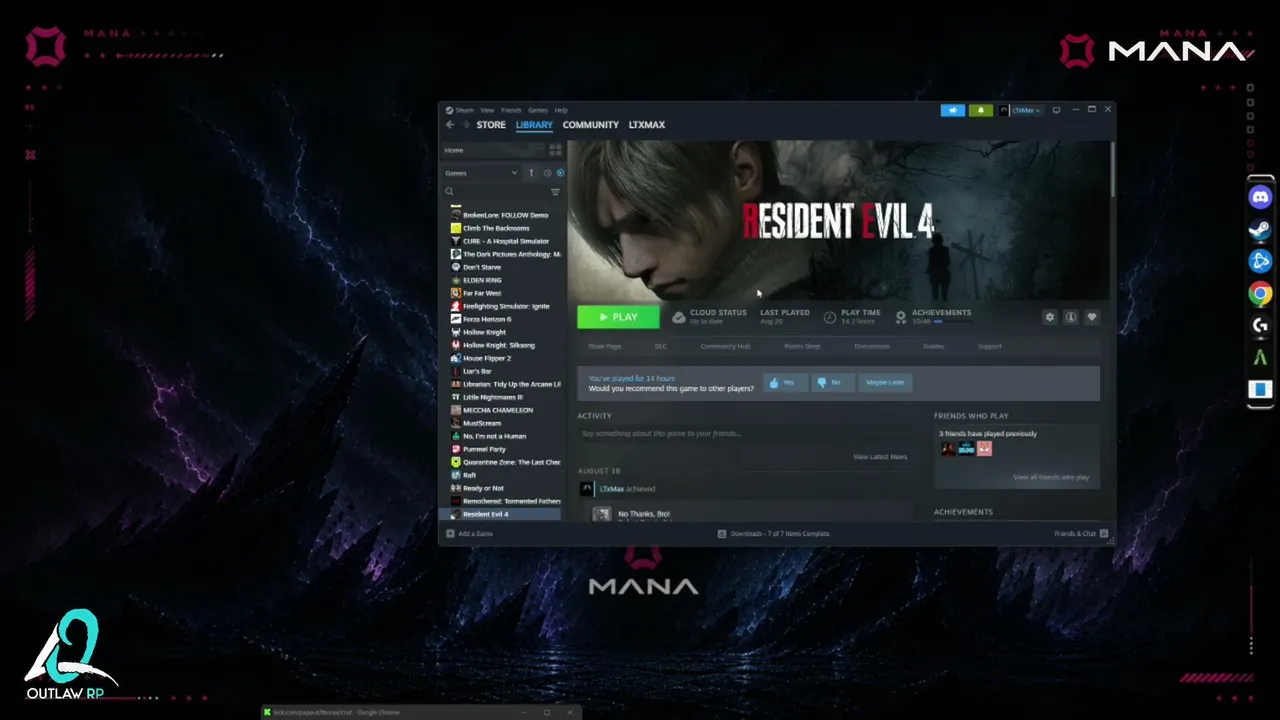Click the clock recent-activity icon in library sidebar
This screenshot has width=1280, height=720.
(547, 173)
